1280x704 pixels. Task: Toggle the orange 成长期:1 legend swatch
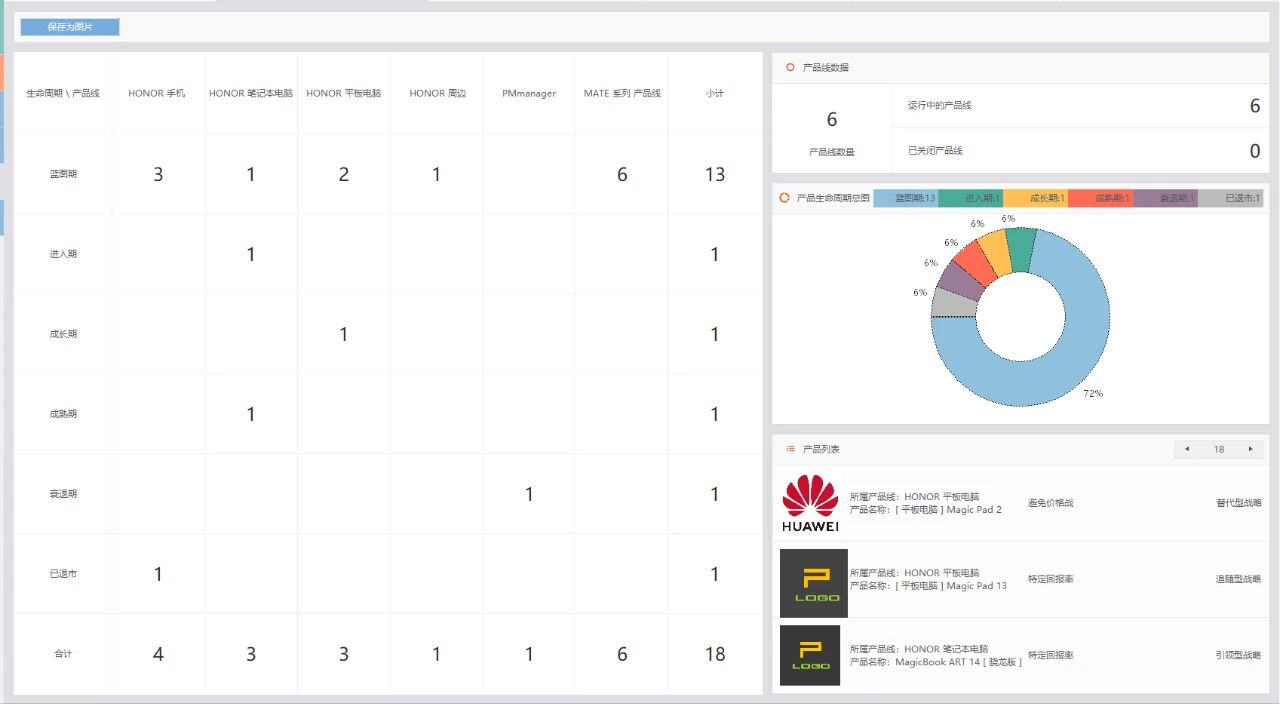(x=1035, y=198)
